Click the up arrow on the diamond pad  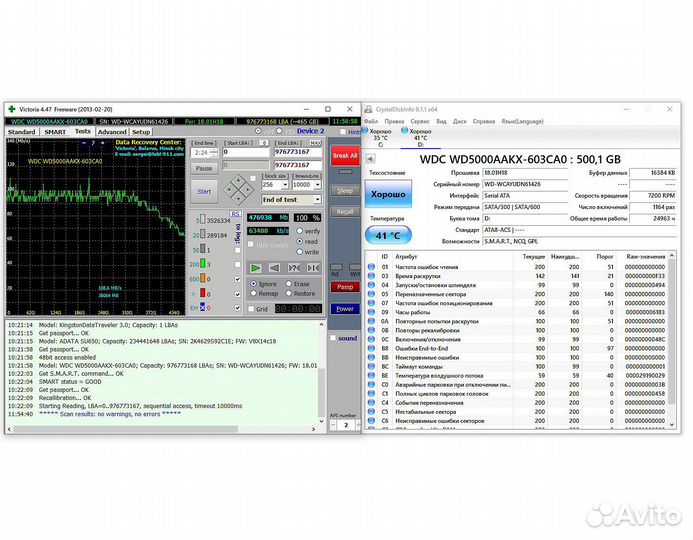point(239,180)
